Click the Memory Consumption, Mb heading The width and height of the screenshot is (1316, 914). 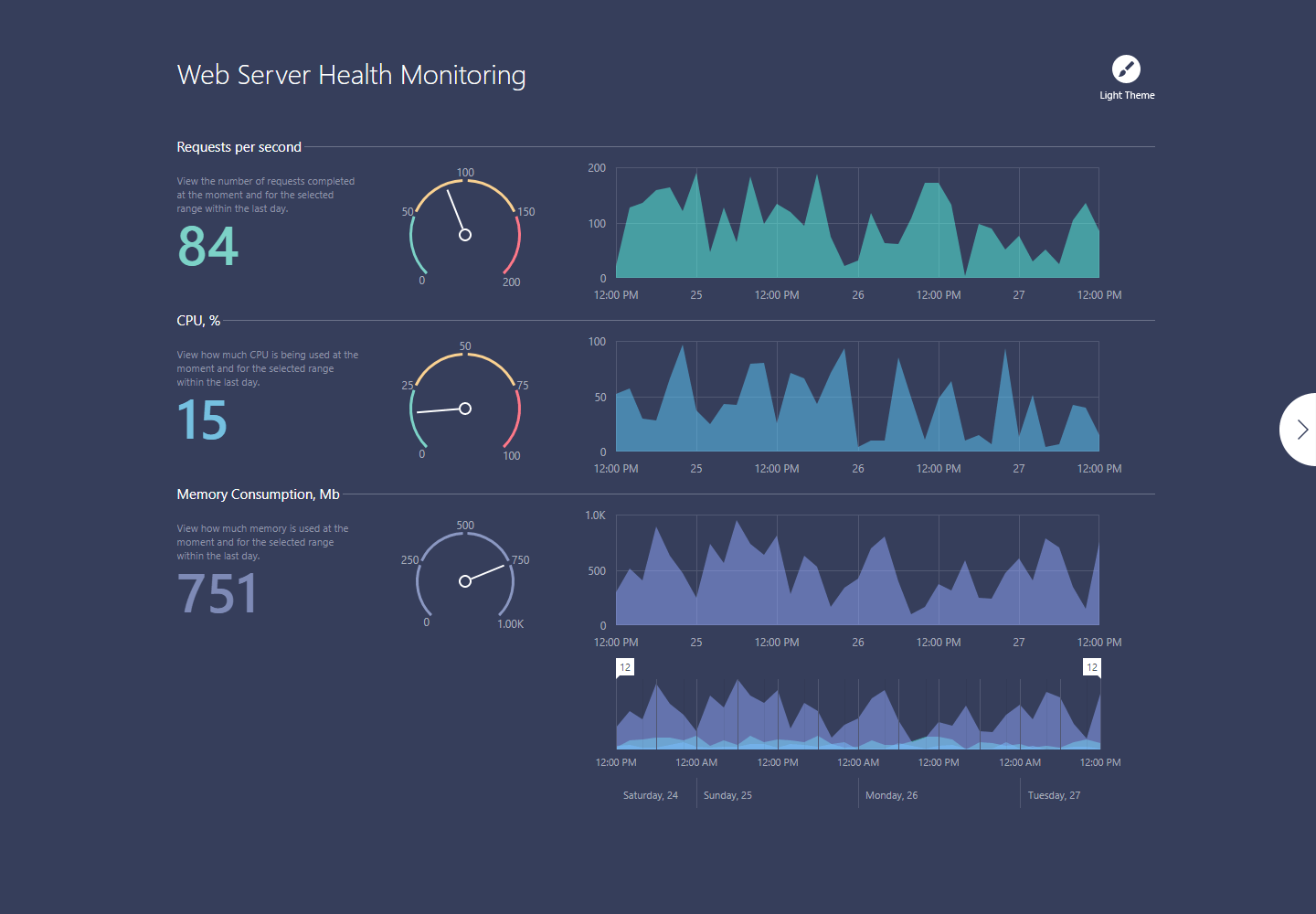258,494
